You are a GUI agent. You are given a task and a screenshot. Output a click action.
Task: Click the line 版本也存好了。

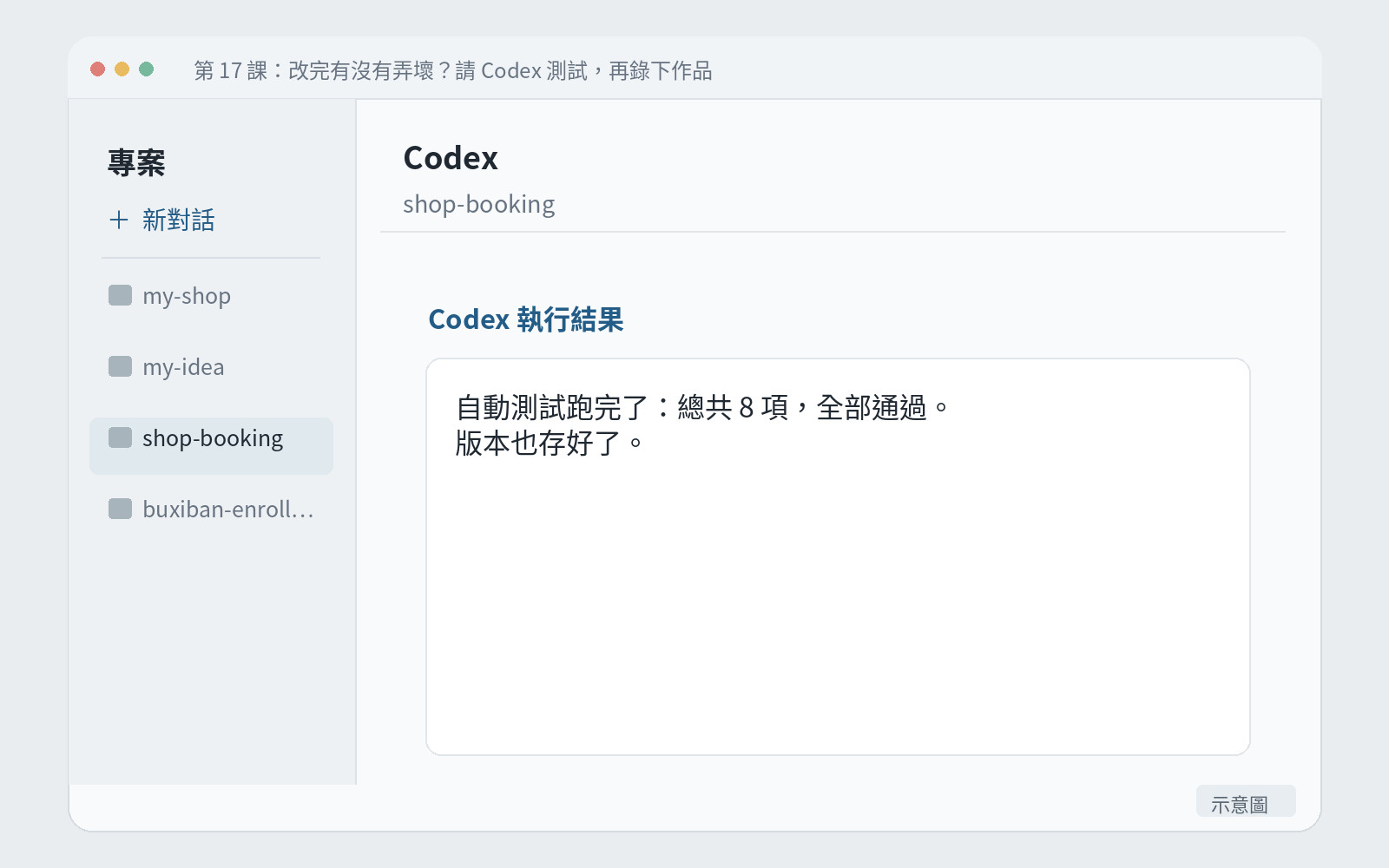[x=550, y=444]
